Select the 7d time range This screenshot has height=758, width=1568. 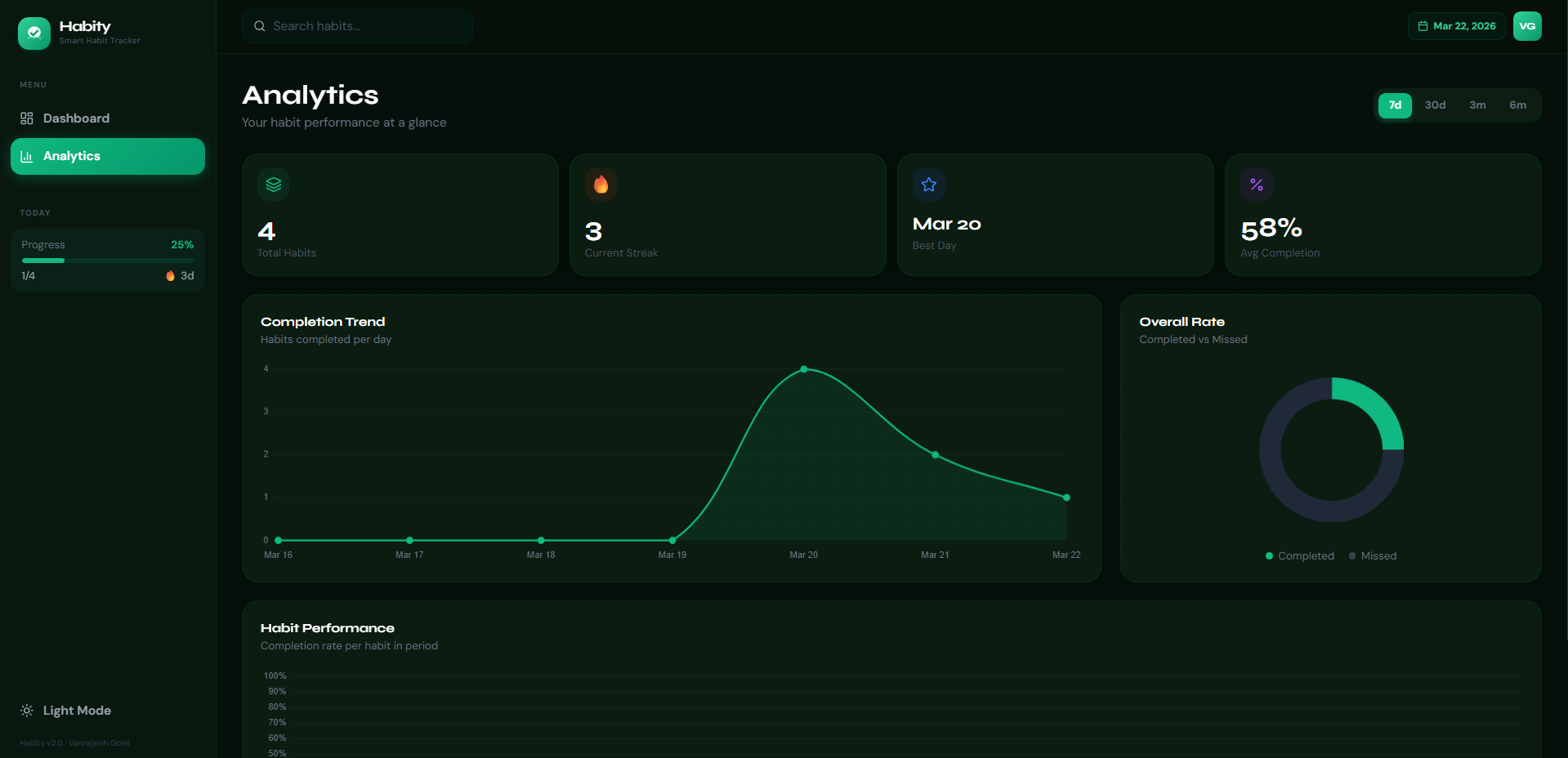[x=1395, y=105]
